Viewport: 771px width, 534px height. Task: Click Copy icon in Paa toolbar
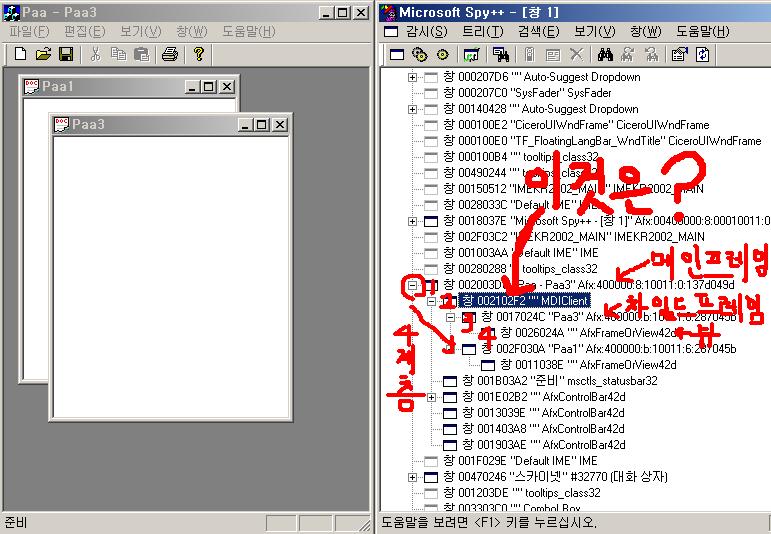point(119,54)
